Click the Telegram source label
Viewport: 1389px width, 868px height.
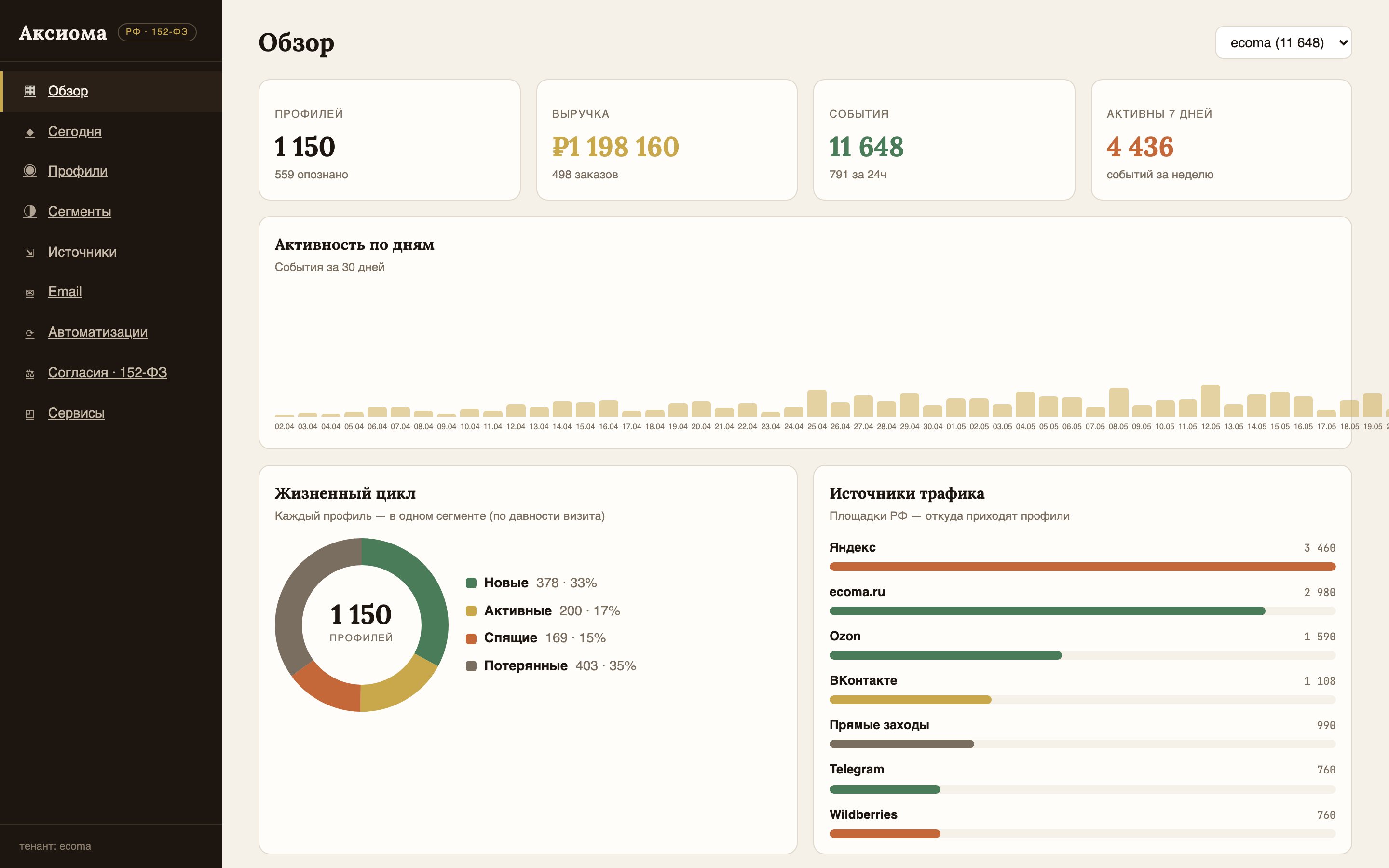[857, 769]
